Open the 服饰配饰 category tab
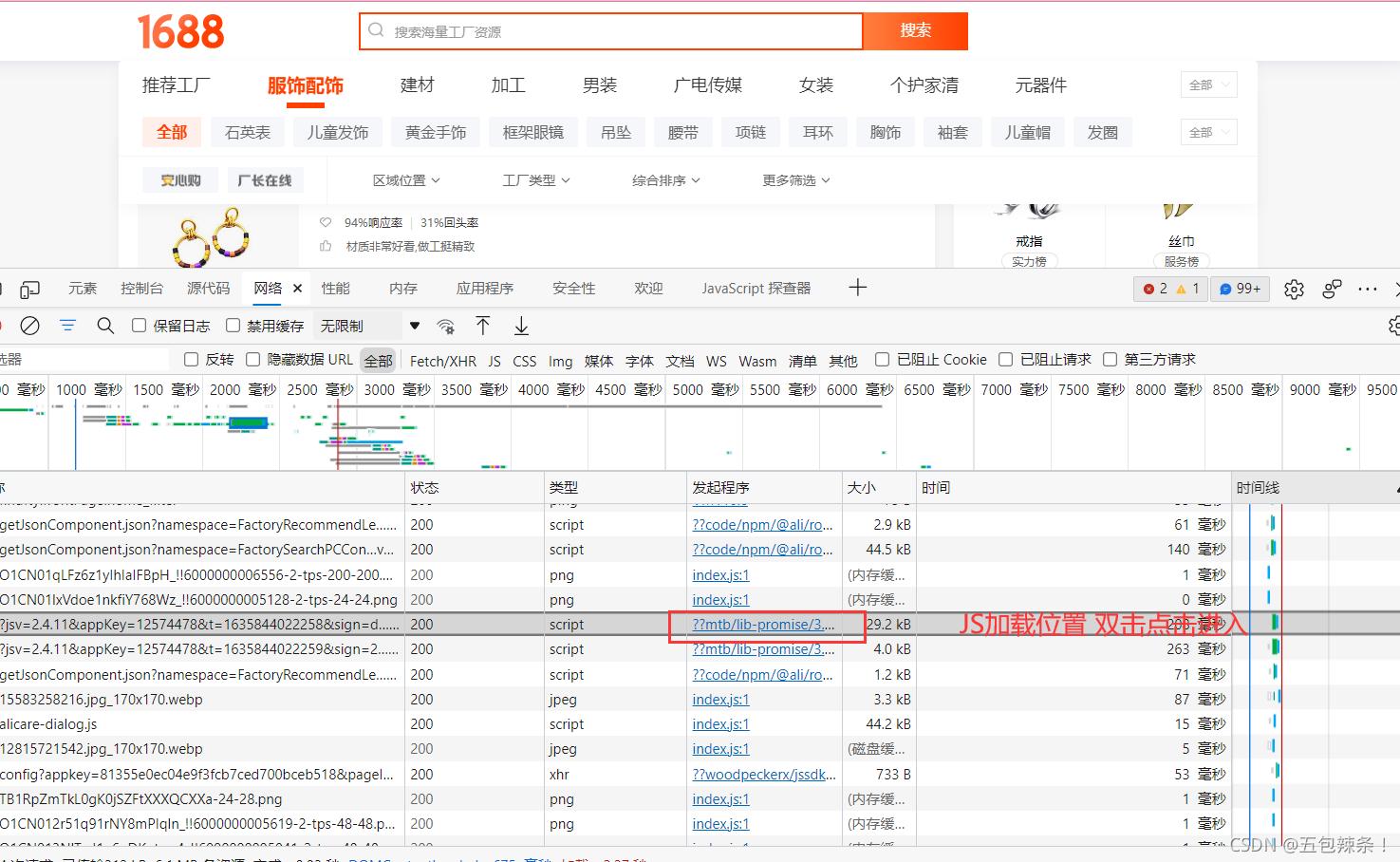Viewport: 1400px width, 862px height. pyautogui.click(x=306, y=85)
